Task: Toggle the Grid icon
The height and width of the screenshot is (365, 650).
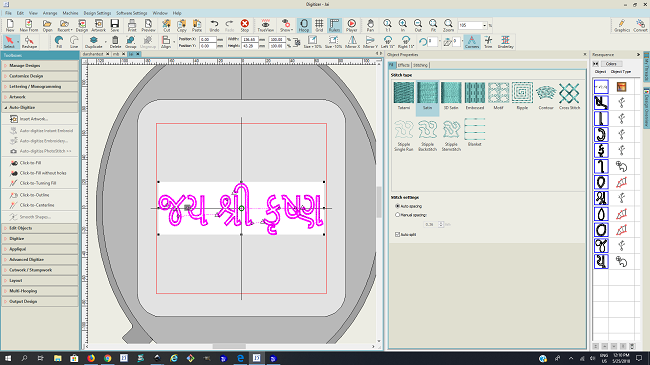Action: [319, 25]
